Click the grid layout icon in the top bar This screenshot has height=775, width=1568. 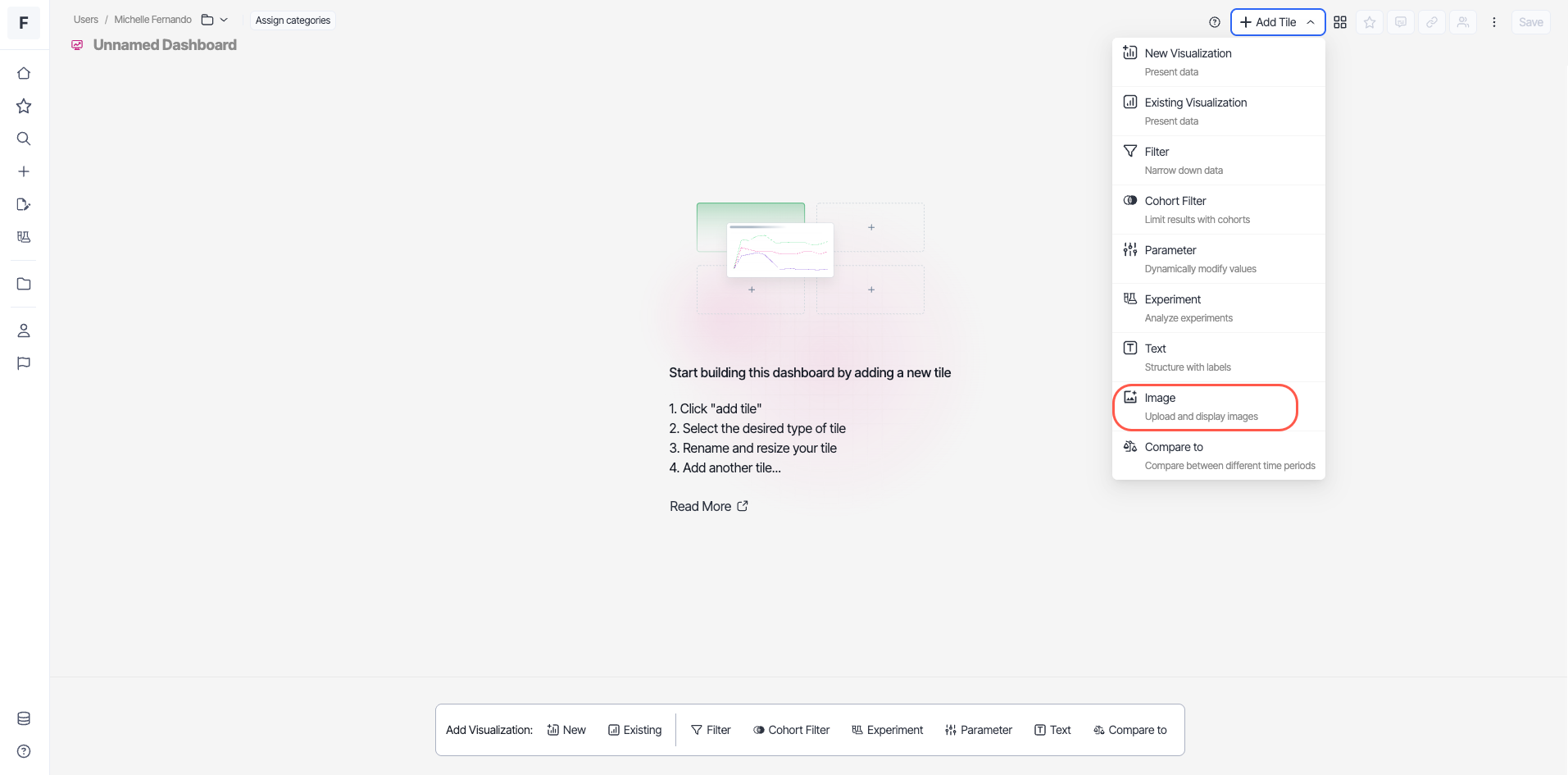pyautogui.click(x=1340, y=22)
